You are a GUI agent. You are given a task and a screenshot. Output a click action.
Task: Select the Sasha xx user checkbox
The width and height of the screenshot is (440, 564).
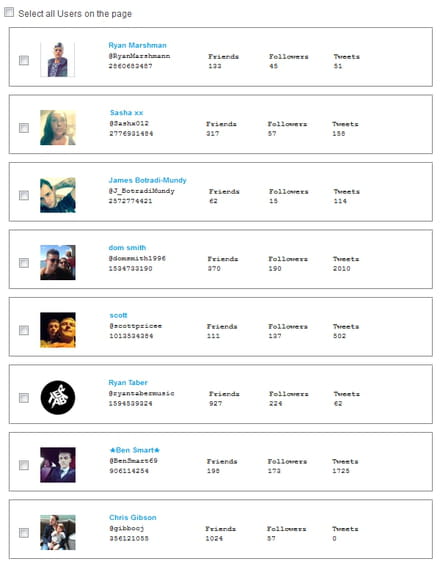click(x=24, y=128)
